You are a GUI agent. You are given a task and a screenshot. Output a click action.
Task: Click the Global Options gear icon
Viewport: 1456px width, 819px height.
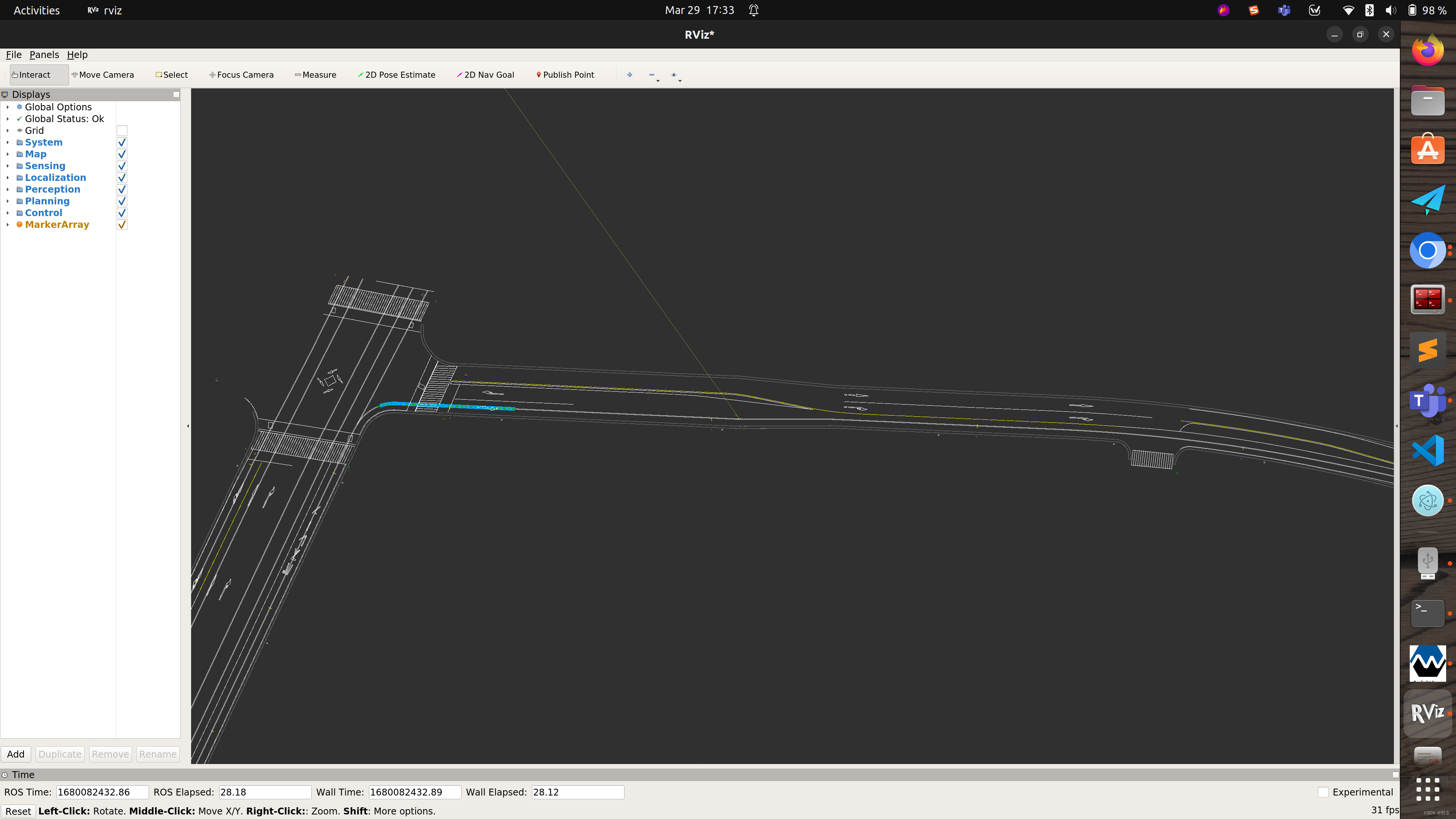point(19,107)
